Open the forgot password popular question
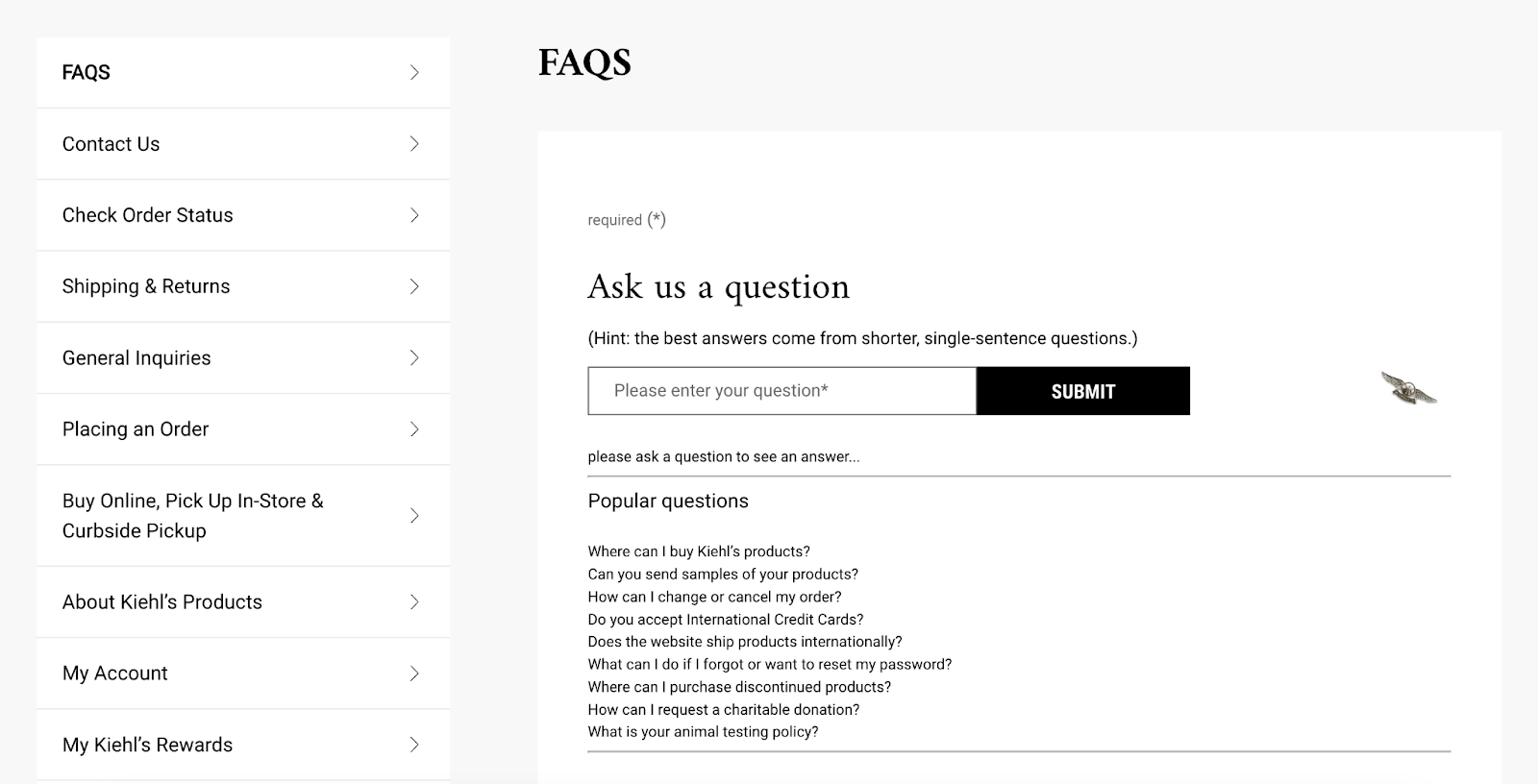This screenshot has height=784, width=1538. (769, 664)
